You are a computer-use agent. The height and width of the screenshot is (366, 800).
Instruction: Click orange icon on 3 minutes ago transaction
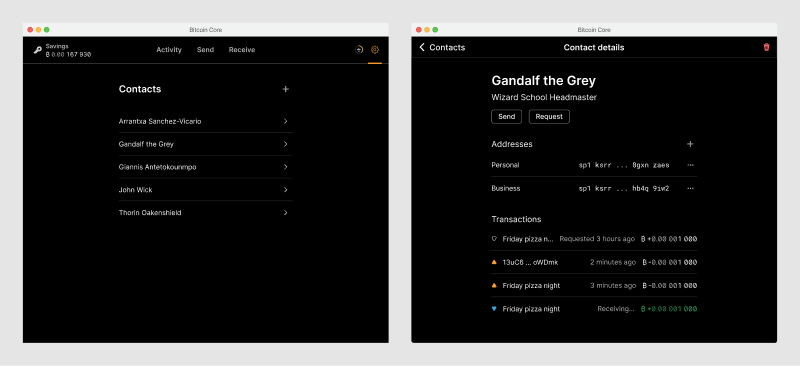tap(494, 285)
